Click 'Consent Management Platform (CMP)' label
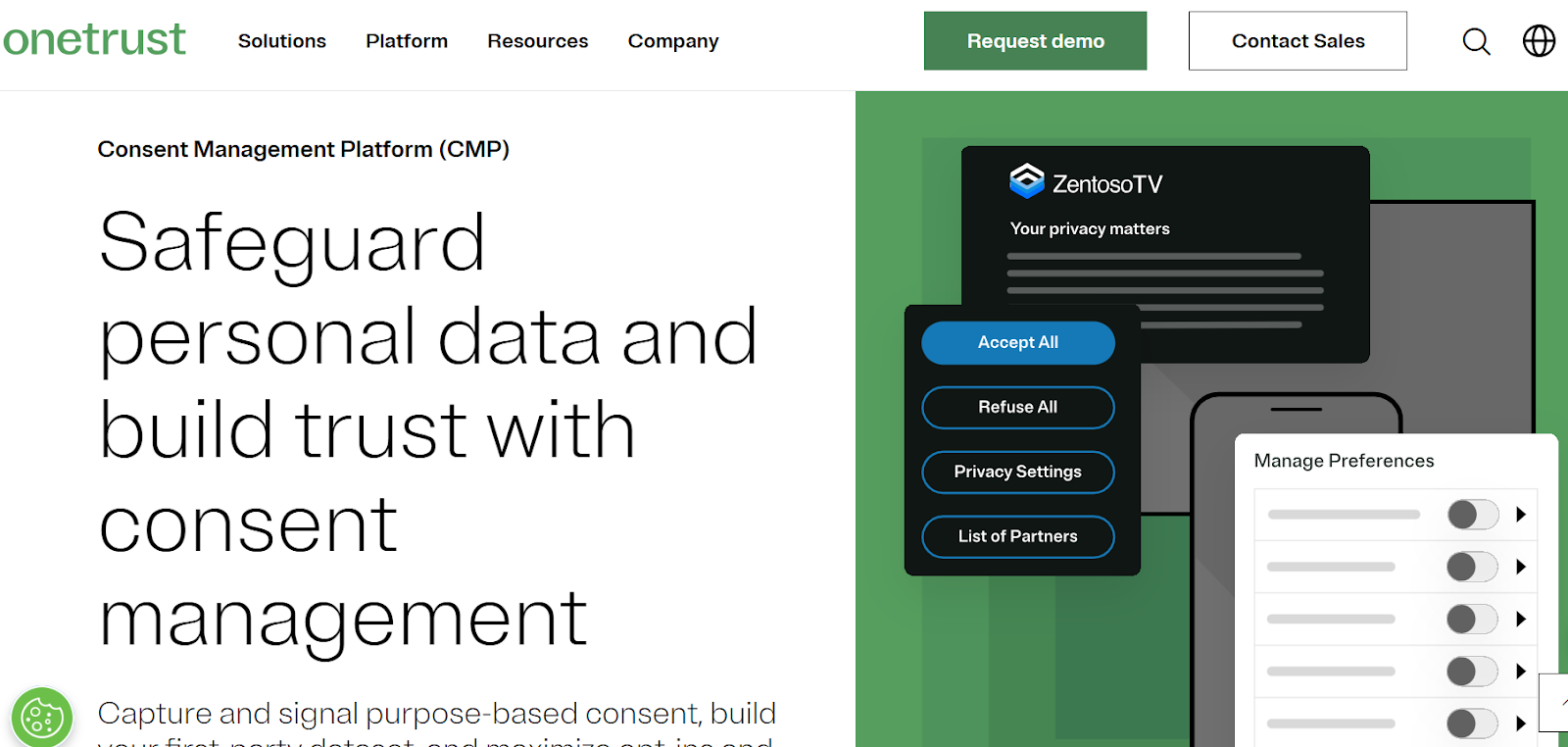The image size is (1568, 747). click(x=303, y=149)
